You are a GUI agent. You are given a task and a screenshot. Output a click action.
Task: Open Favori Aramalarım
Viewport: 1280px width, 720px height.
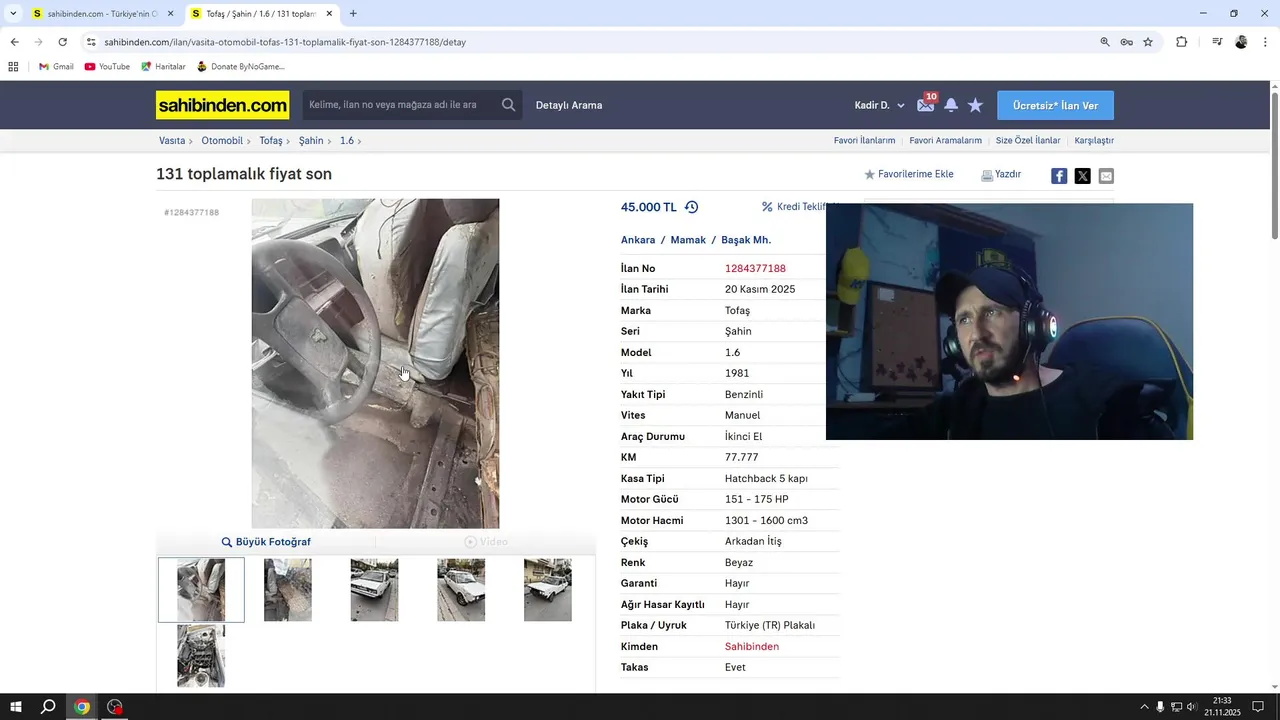coord(945,141)
